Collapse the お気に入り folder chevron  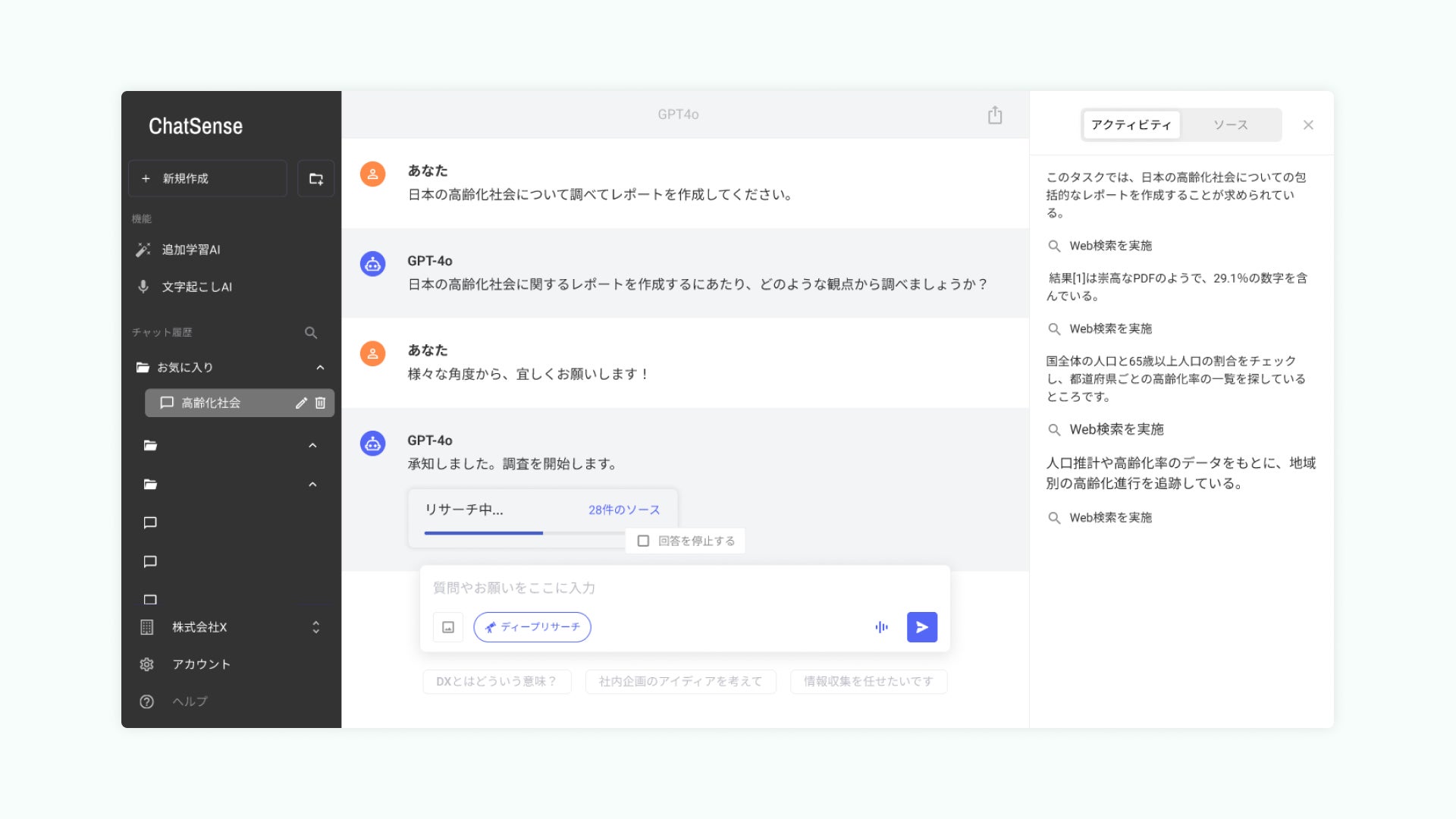click(x=320, y=368)
